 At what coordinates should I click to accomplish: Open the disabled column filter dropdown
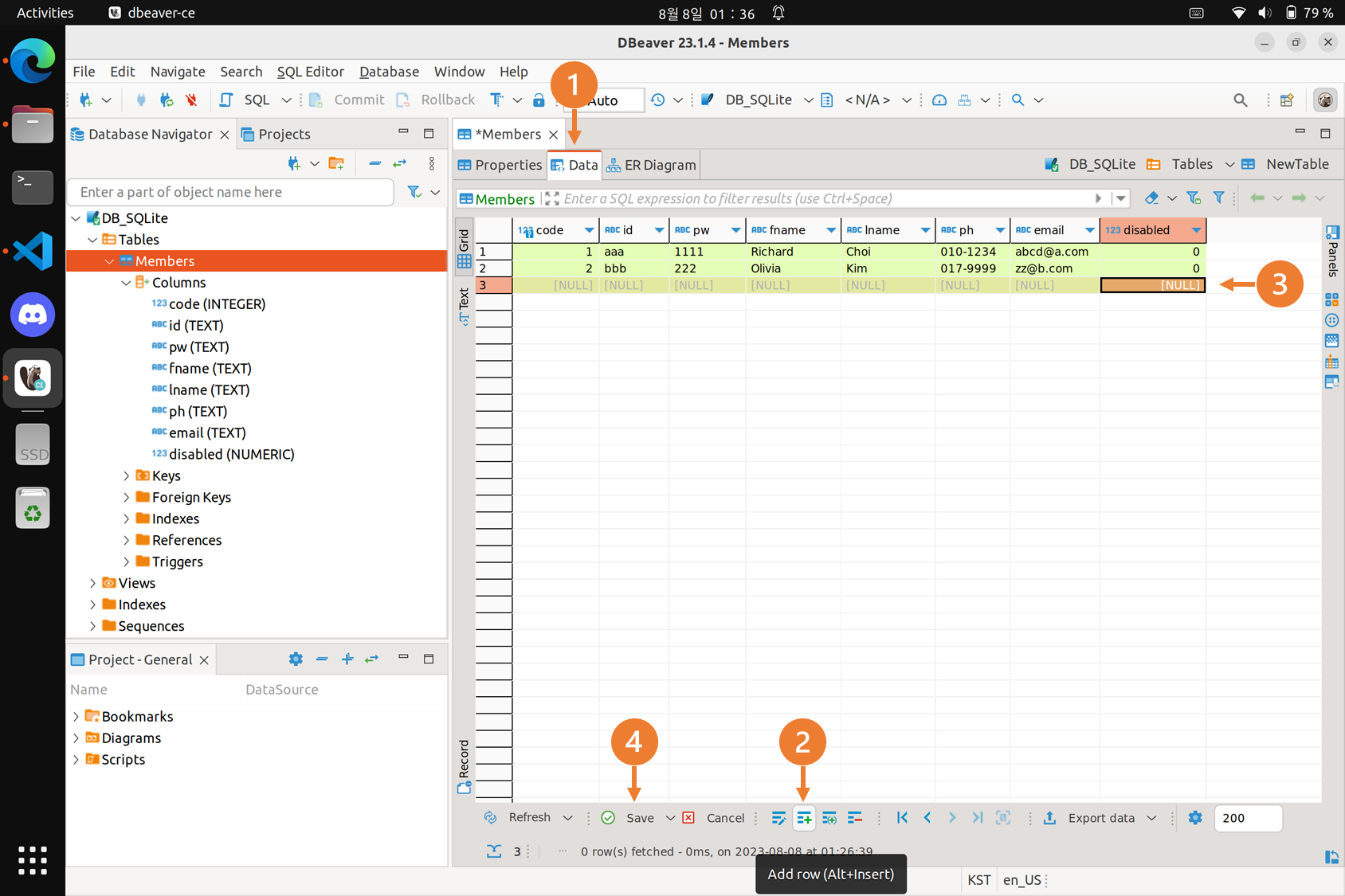point(1196,230)
